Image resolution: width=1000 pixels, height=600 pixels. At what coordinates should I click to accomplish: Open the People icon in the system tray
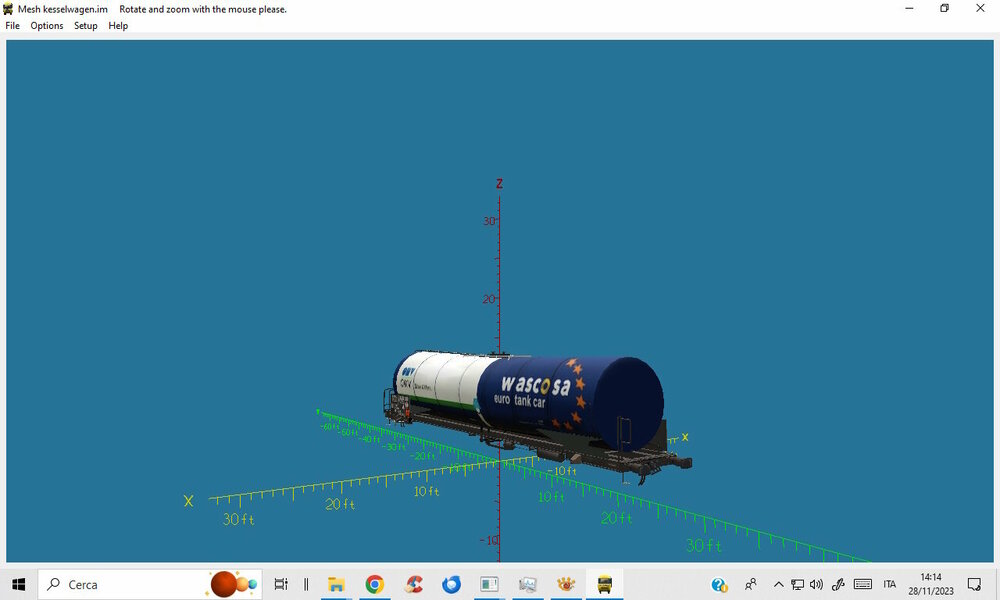coord(751,584)
